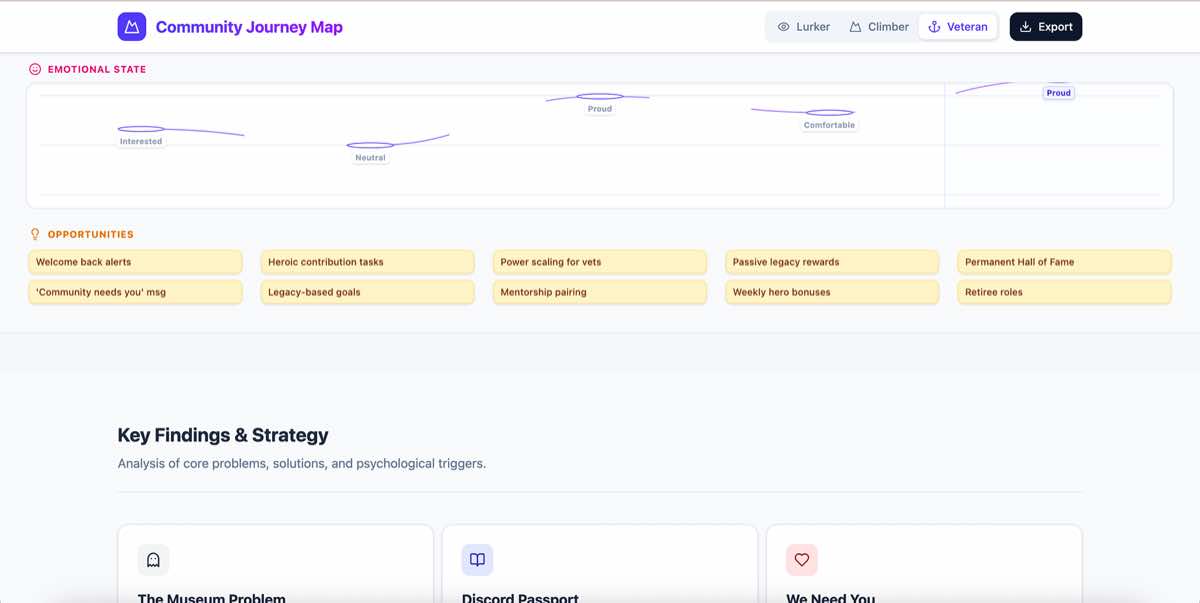The height and width of the screenshot is (603, 1200).
Task: Select the 'Welcome back alerts' opportunity
Action: 135,262
